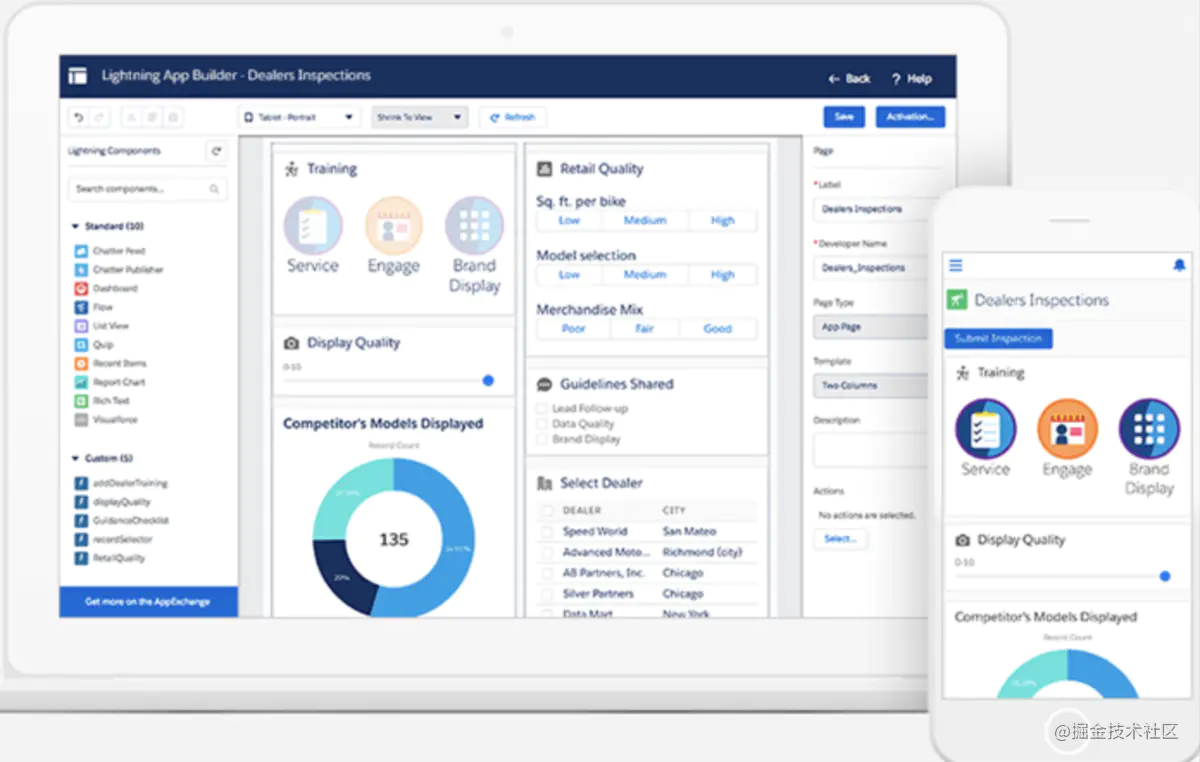Select the Dashboard component icon

point(81,288)
